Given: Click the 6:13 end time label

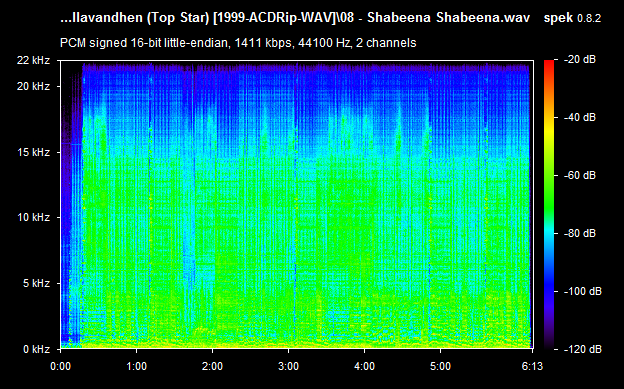Looking at the screenshot, I should point(532,366).
